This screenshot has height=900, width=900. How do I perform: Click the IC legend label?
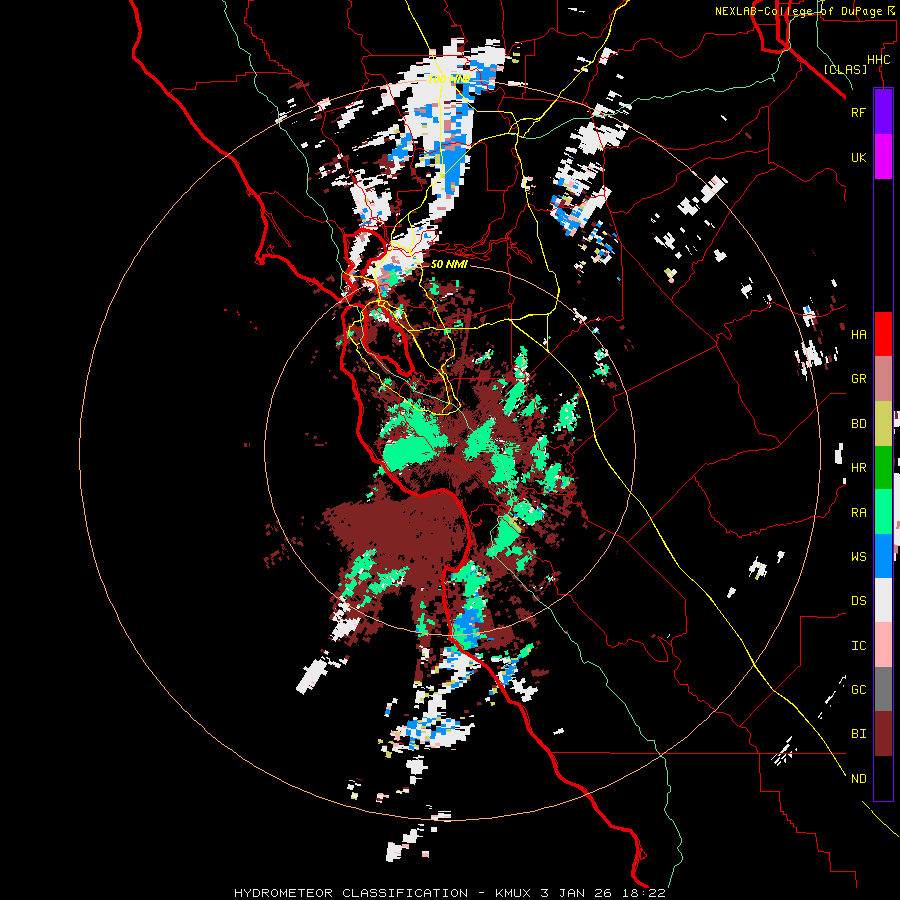tap(858, 646)
